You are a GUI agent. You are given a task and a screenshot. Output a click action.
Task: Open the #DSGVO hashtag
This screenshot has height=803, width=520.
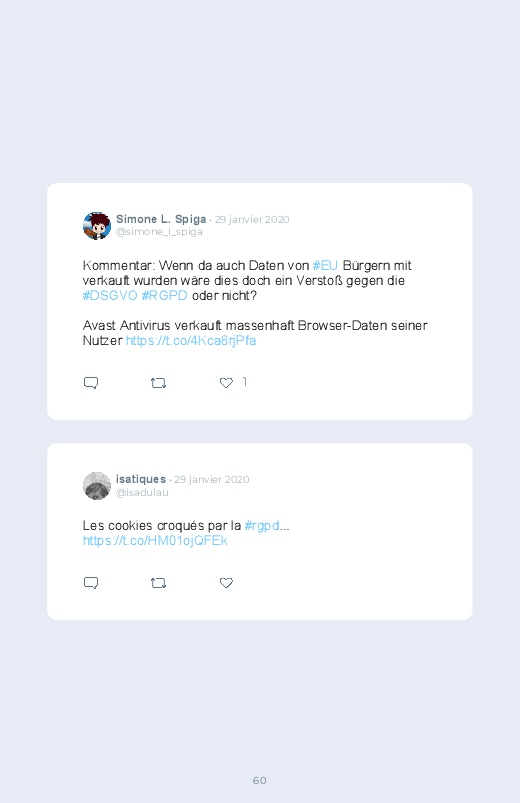110,295
